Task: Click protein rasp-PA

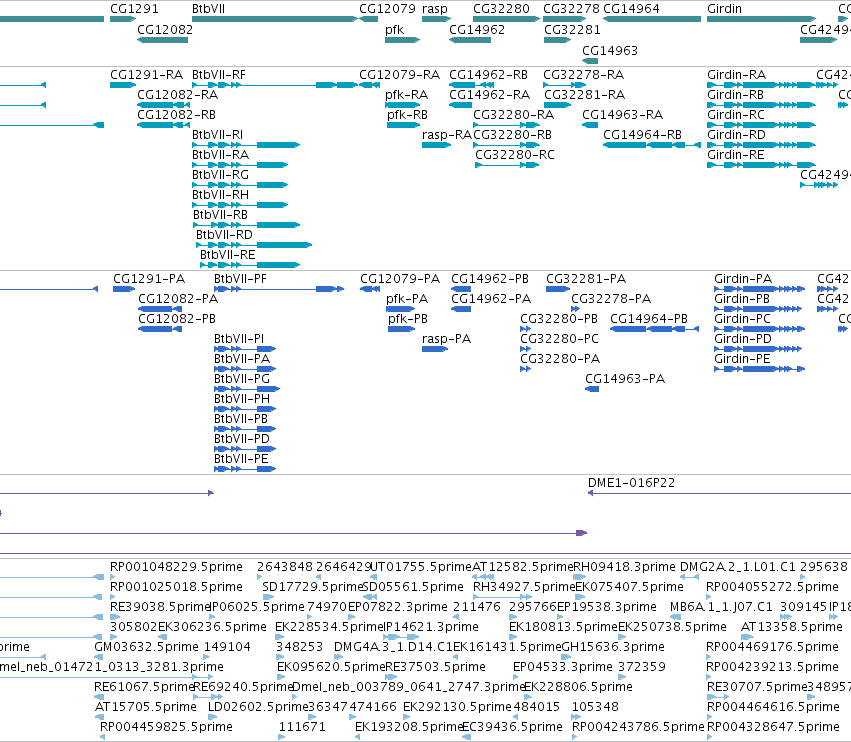Action: (x=446, y=339)
